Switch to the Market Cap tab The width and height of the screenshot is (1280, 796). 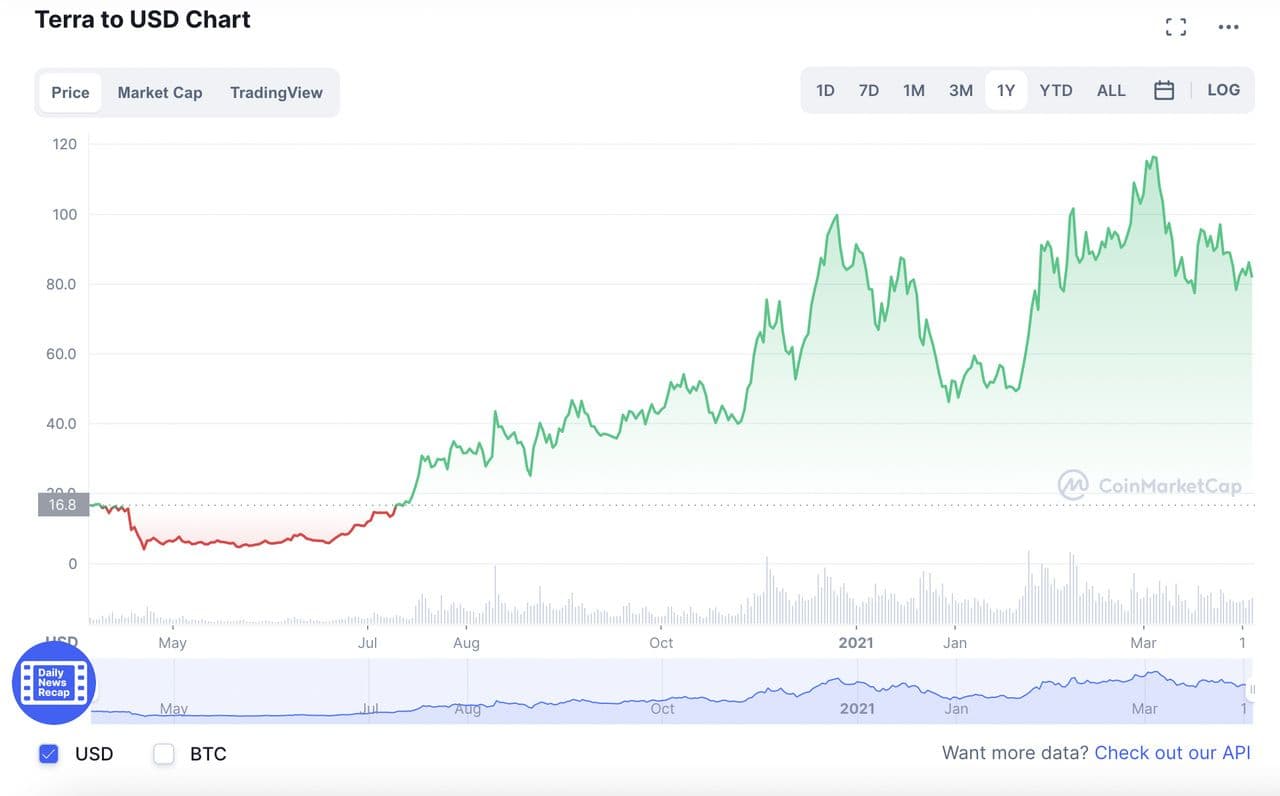(160, 92)
